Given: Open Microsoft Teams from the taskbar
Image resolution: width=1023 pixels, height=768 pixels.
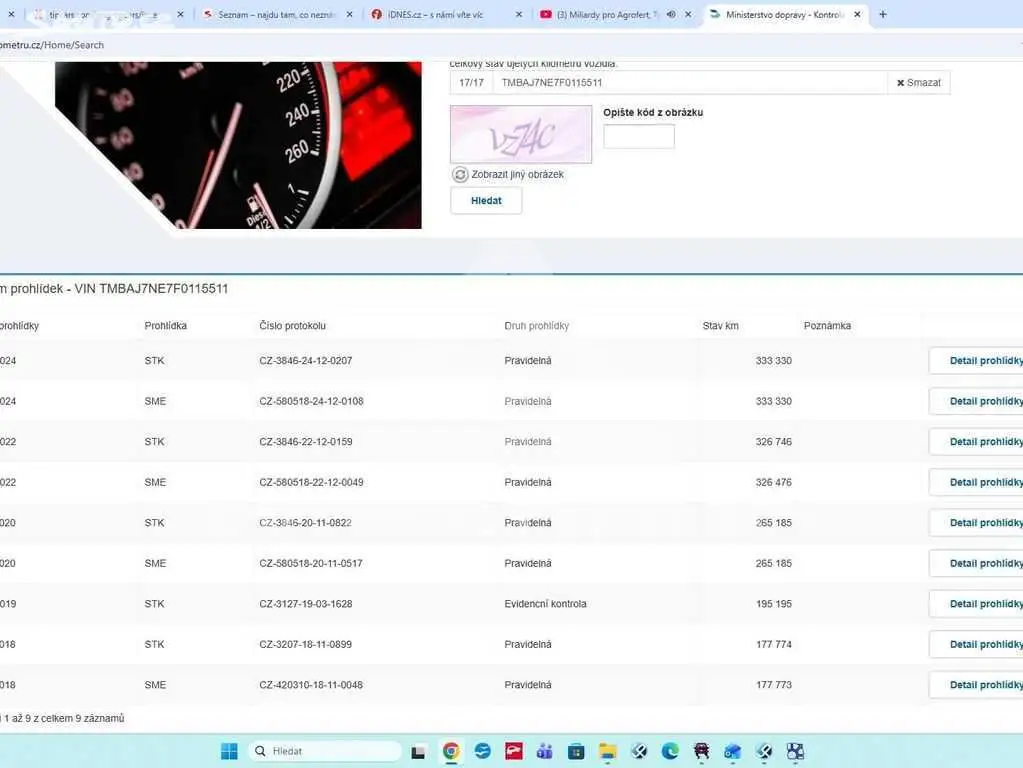Looking at the screenshot, I should pyautogui.click(x=545, y=751).
